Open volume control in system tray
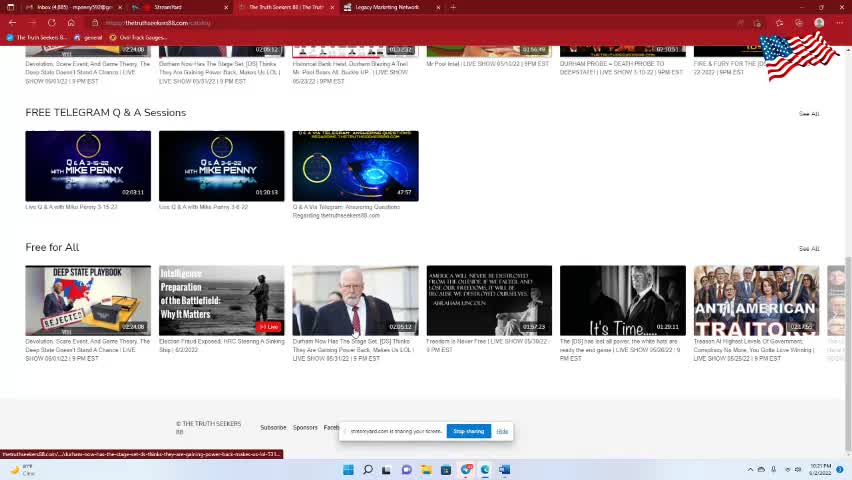 pos(798,469)
